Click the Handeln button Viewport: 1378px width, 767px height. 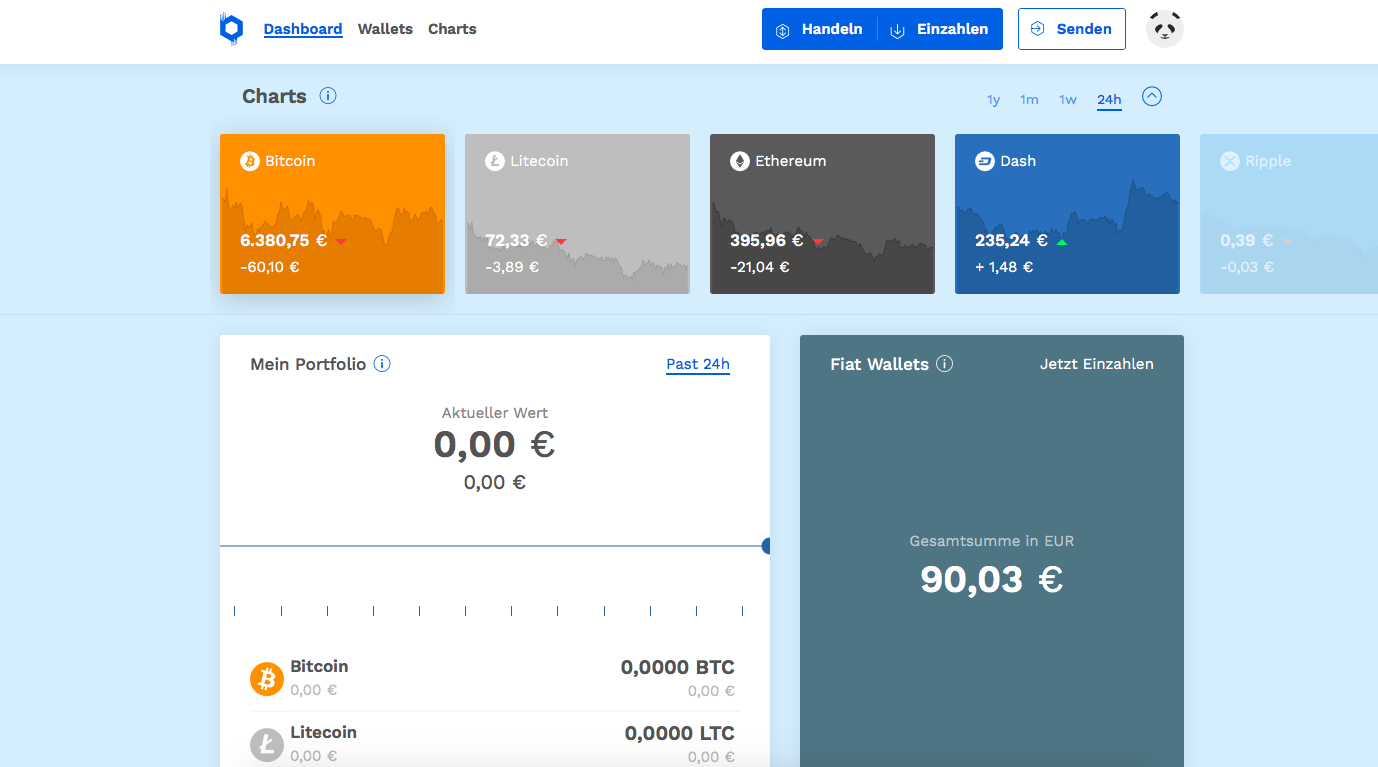(819, 29)
